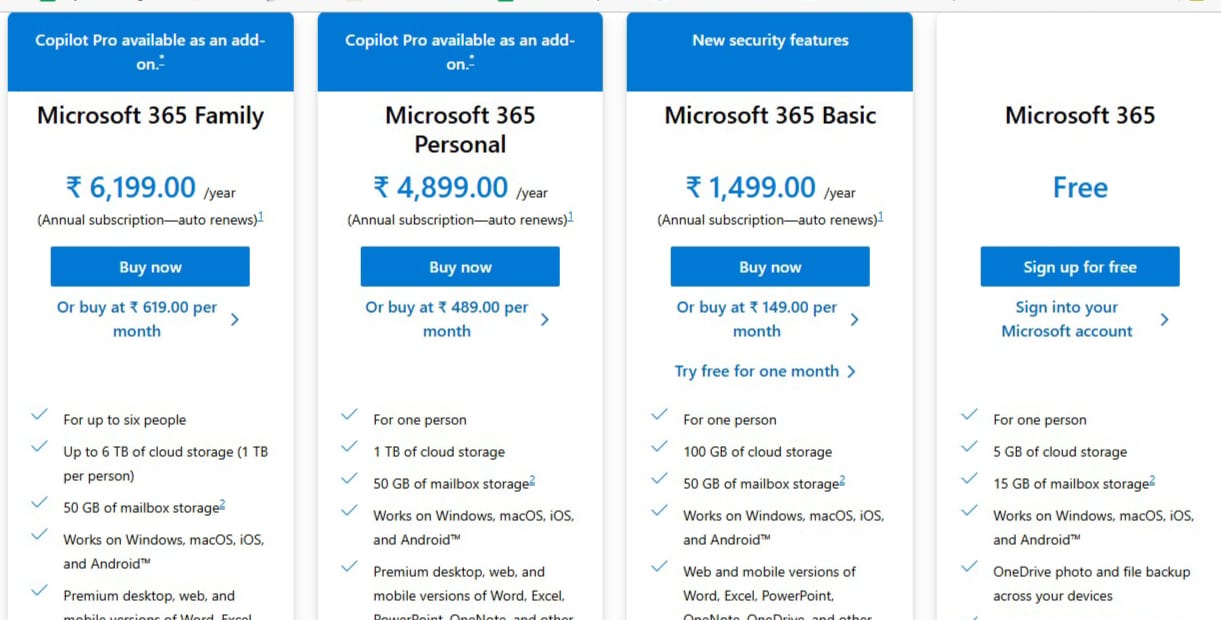Open the Personal ₹ 489.00 per month link
This screenshot has width=1221, height=620.
447,319
